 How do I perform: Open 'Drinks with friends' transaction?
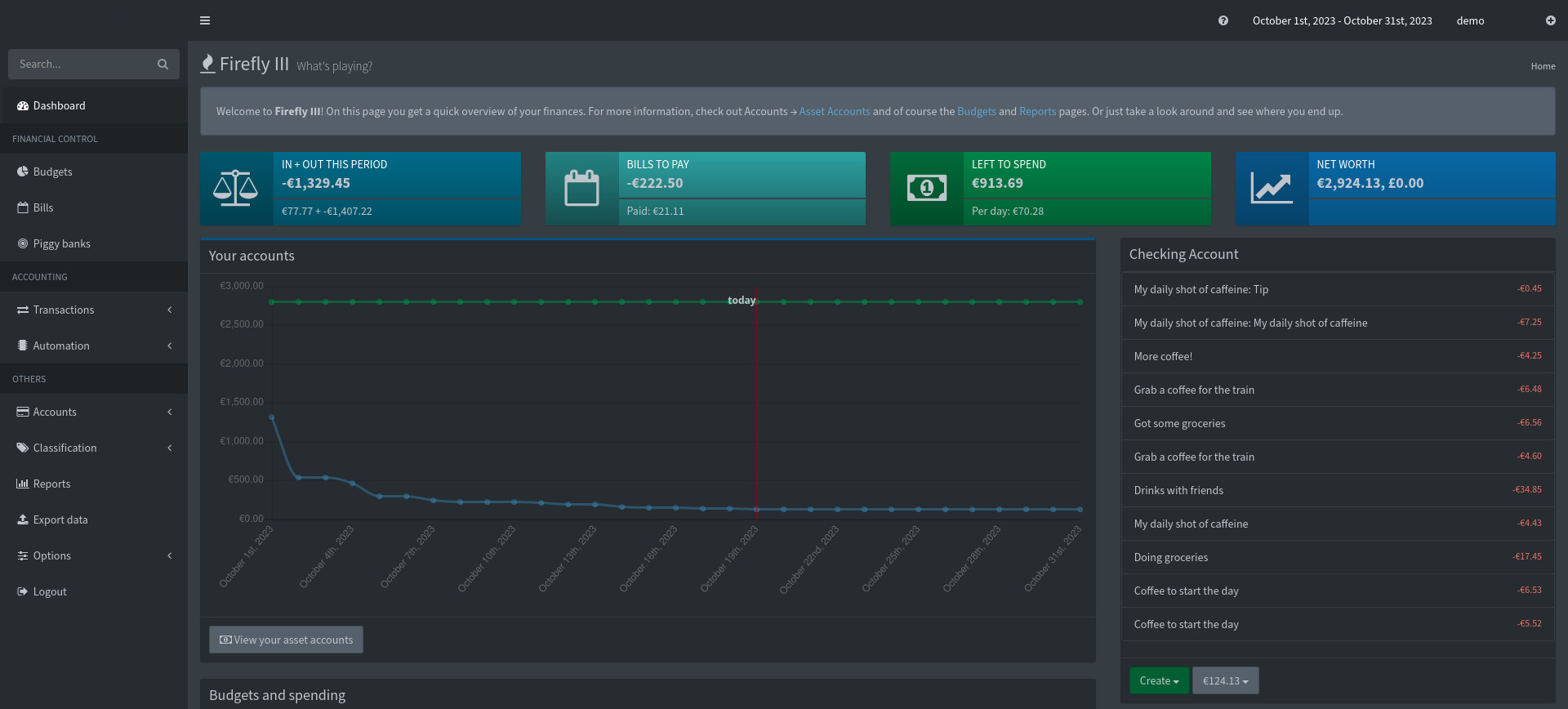[1178, 490]
